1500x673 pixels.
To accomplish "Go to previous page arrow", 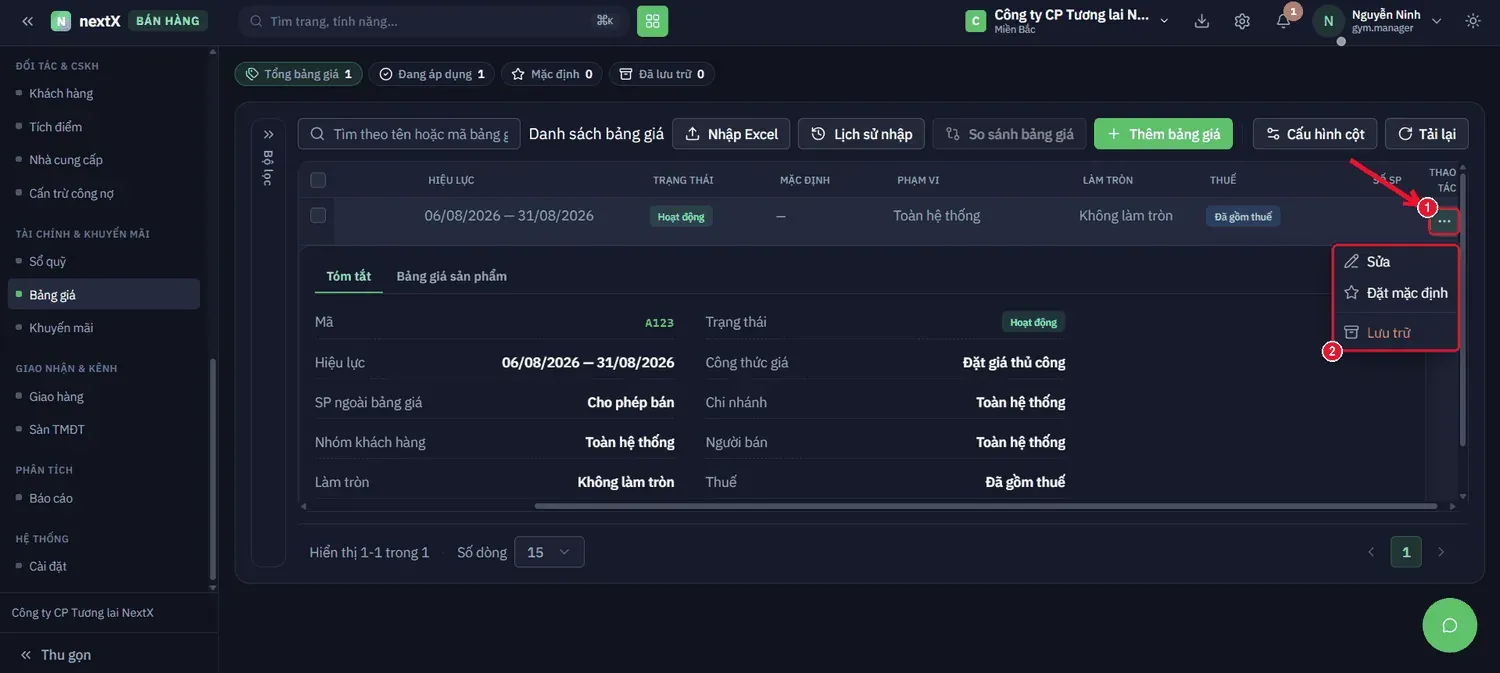I will click(x=1371, y=552).
